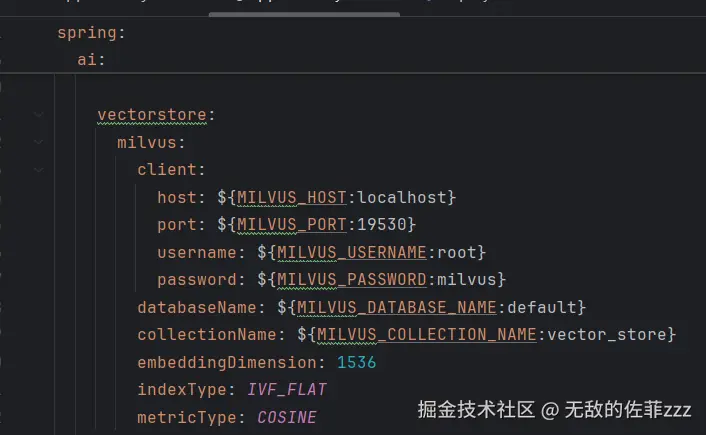Click the 'milvus' default password value
The height and width of the screenshot is (435, 706).
click(x=466, y=280)
